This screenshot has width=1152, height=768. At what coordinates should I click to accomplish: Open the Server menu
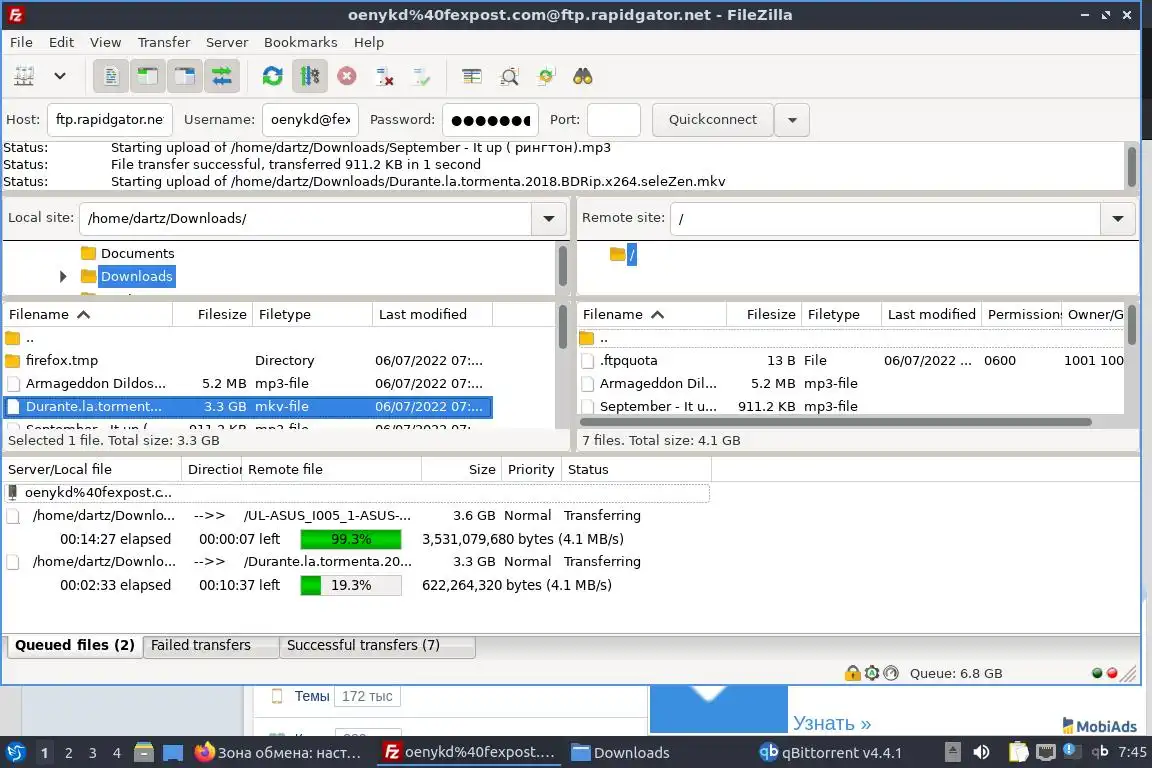pos(226,42)
